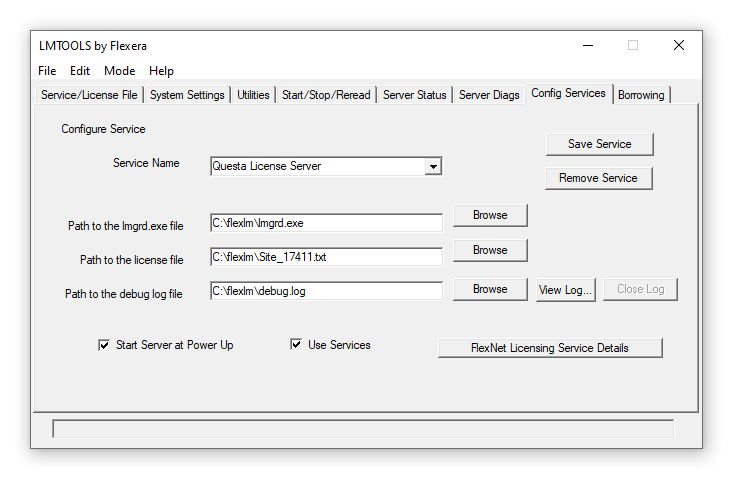Click the 'Path to the lmgrd.exe file' label
The height and width of the screenshot is (482, 740).
tap(126, 226)
